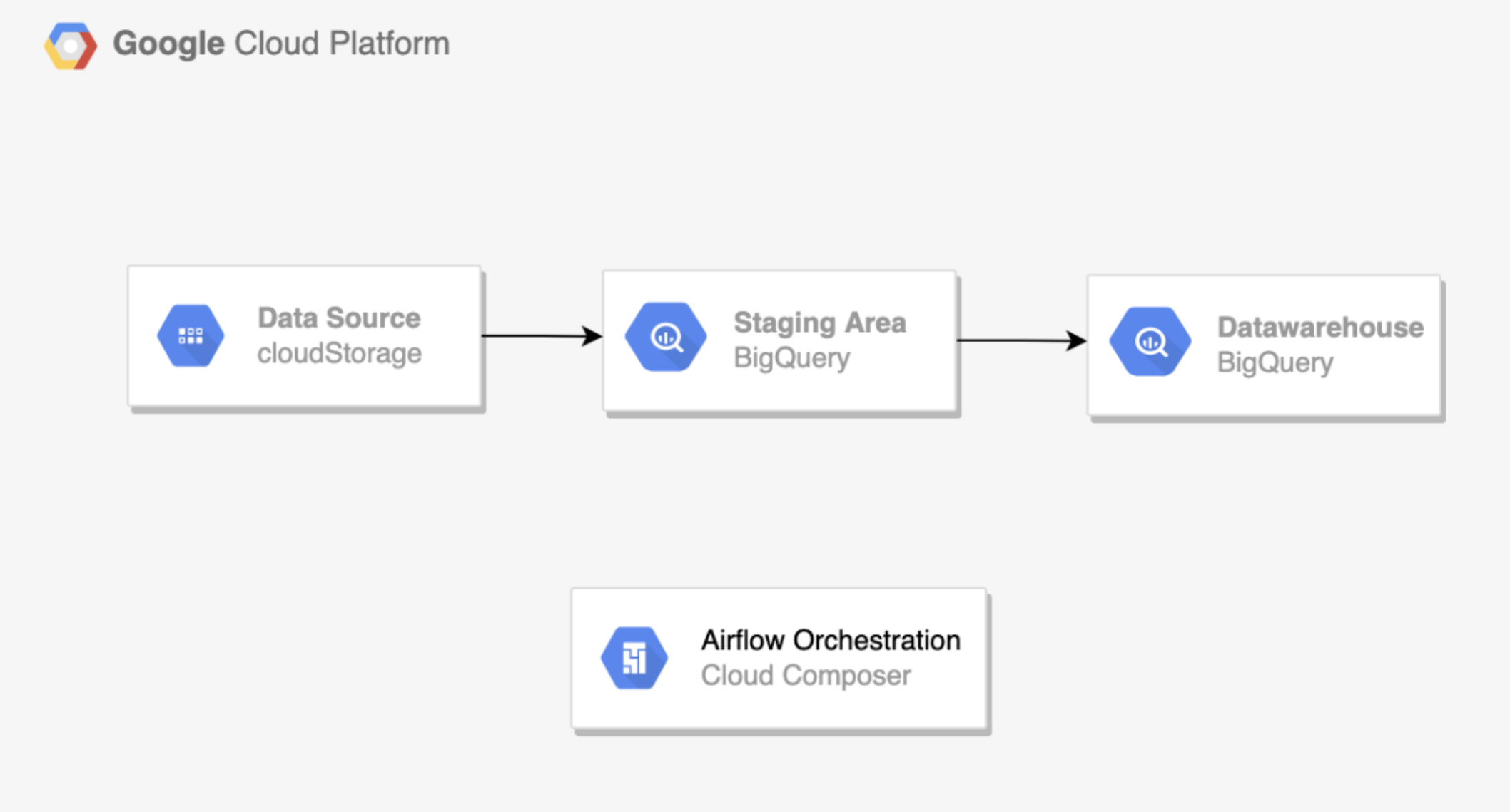1510x812 pixels.
Task: Select the Cloud Composer hexagon icon
Action: click(x=634, y=658)
